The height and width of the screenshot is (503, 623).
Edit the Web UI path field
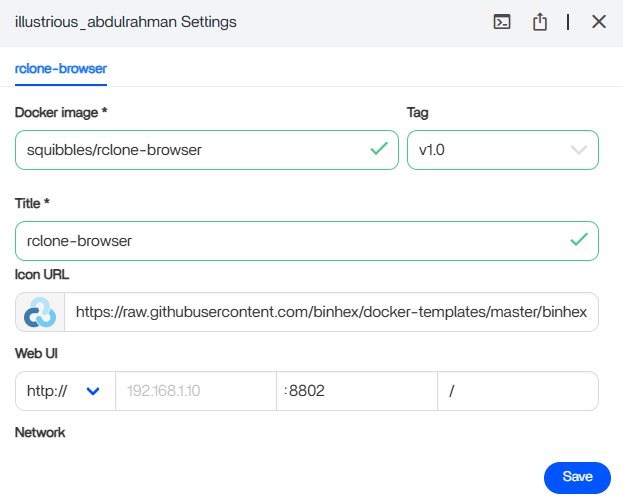click(518, 391)
